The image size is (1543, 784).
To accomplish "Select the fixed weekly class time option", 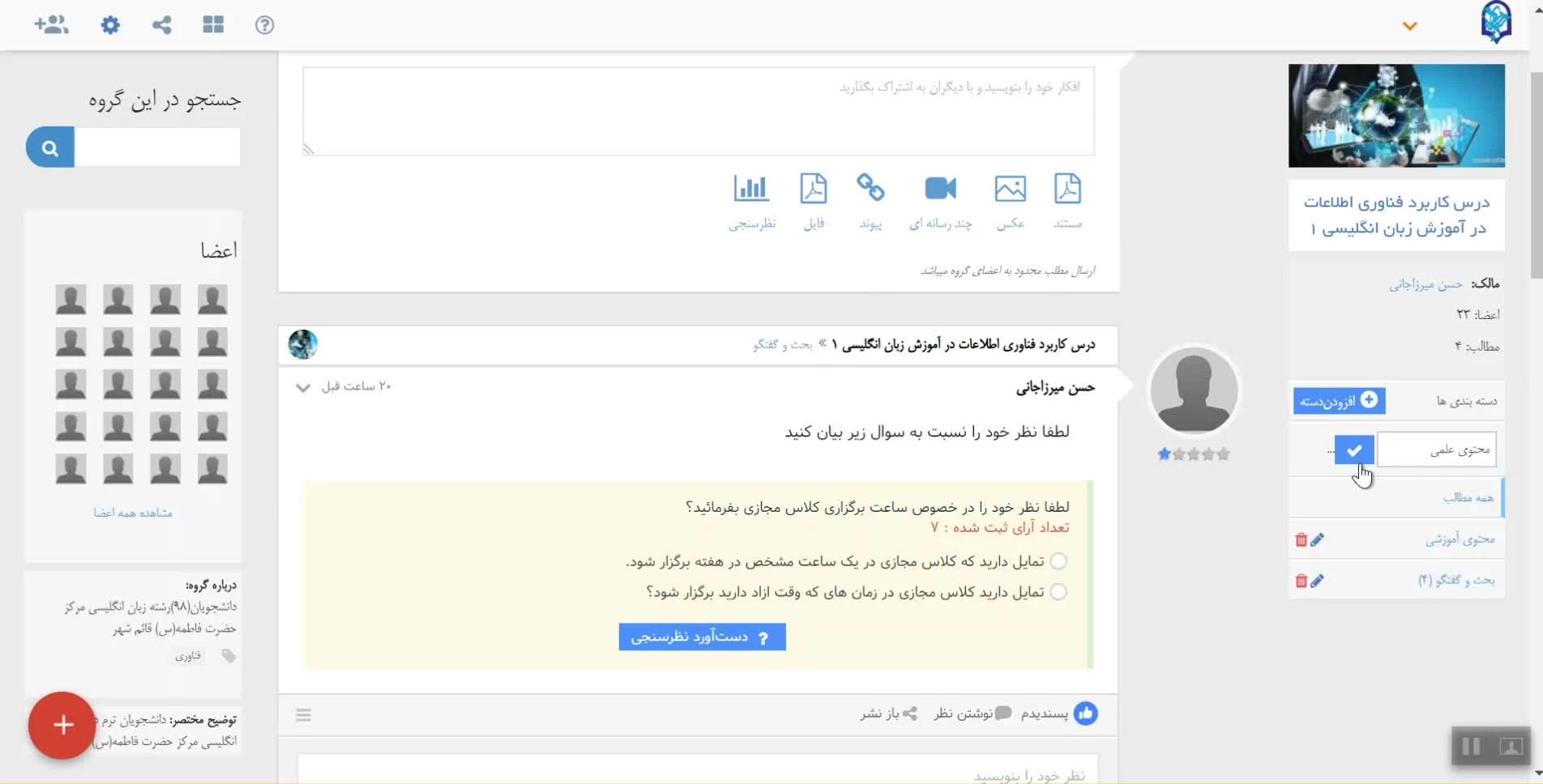I will [x=1058, y=561].
